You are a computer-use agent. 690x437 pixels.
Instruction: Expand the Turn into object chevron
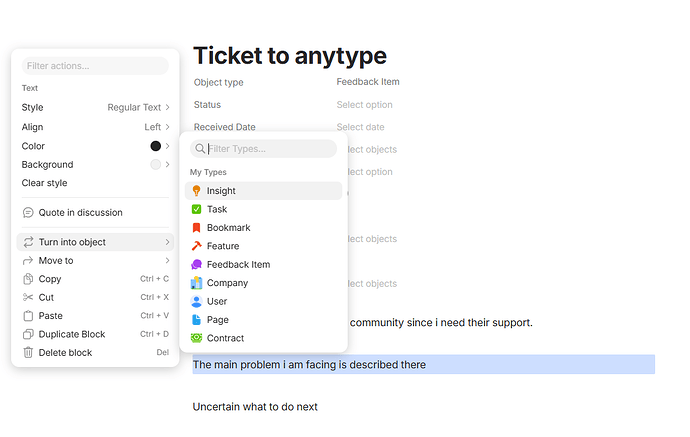(x=167, y=242)
